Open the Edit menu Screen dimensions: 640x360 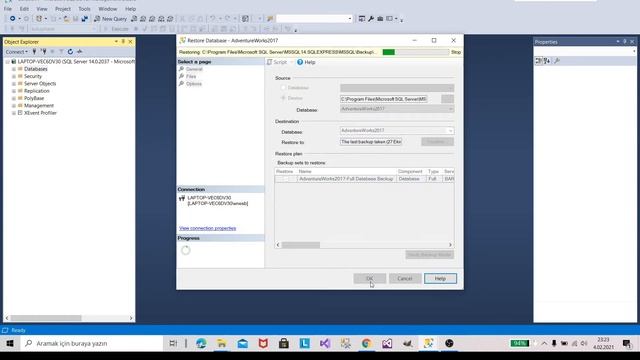[x=24, y=9]
